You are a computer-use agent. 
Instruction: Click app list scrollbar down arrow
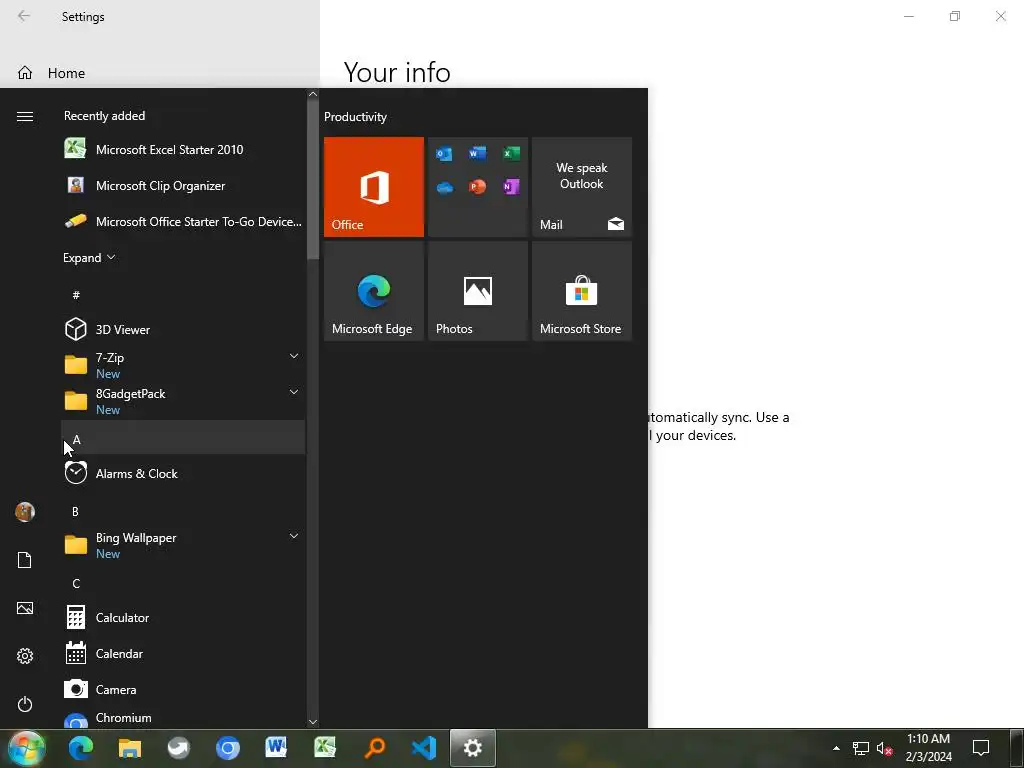(313, 722)
